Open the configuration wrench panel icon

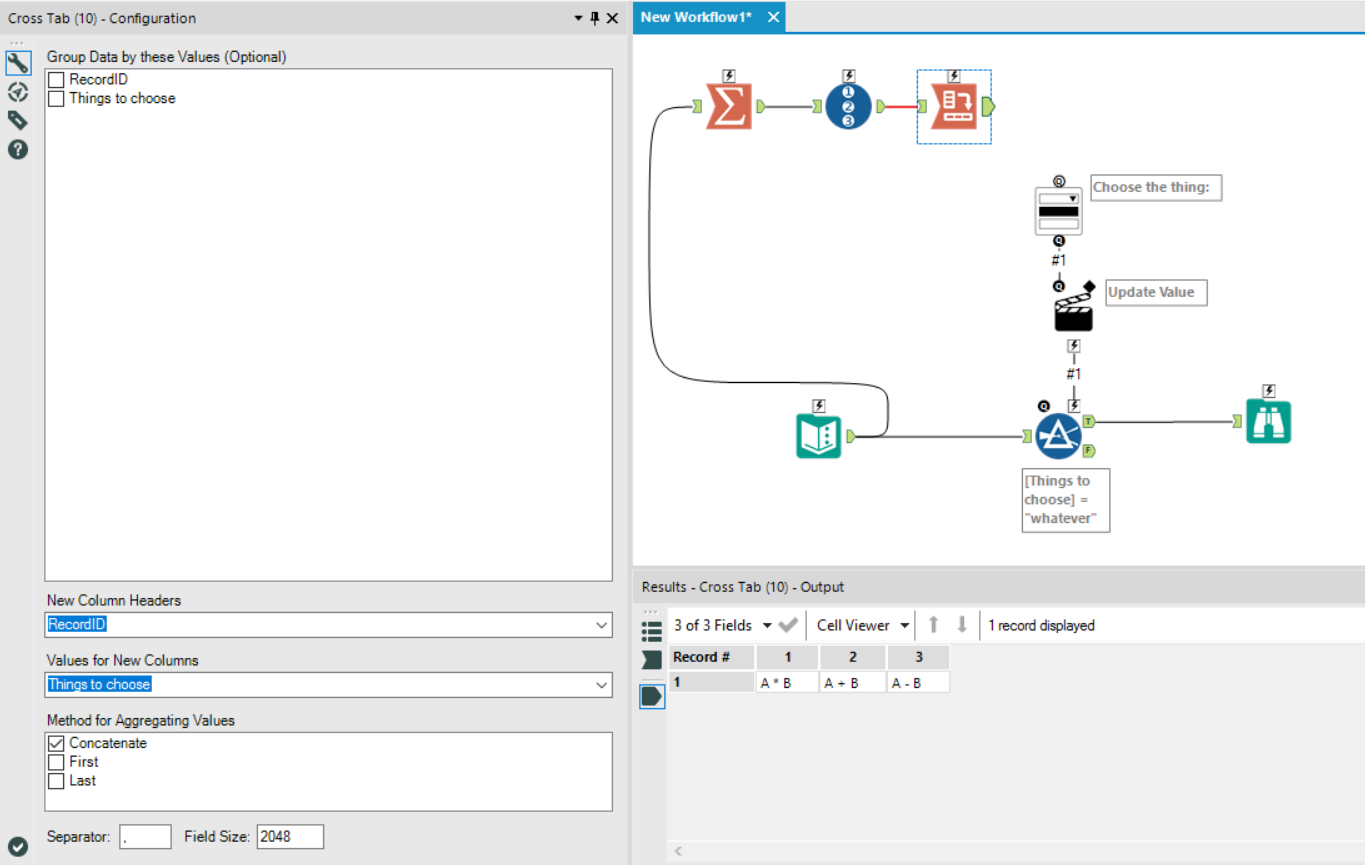(17, 62)
